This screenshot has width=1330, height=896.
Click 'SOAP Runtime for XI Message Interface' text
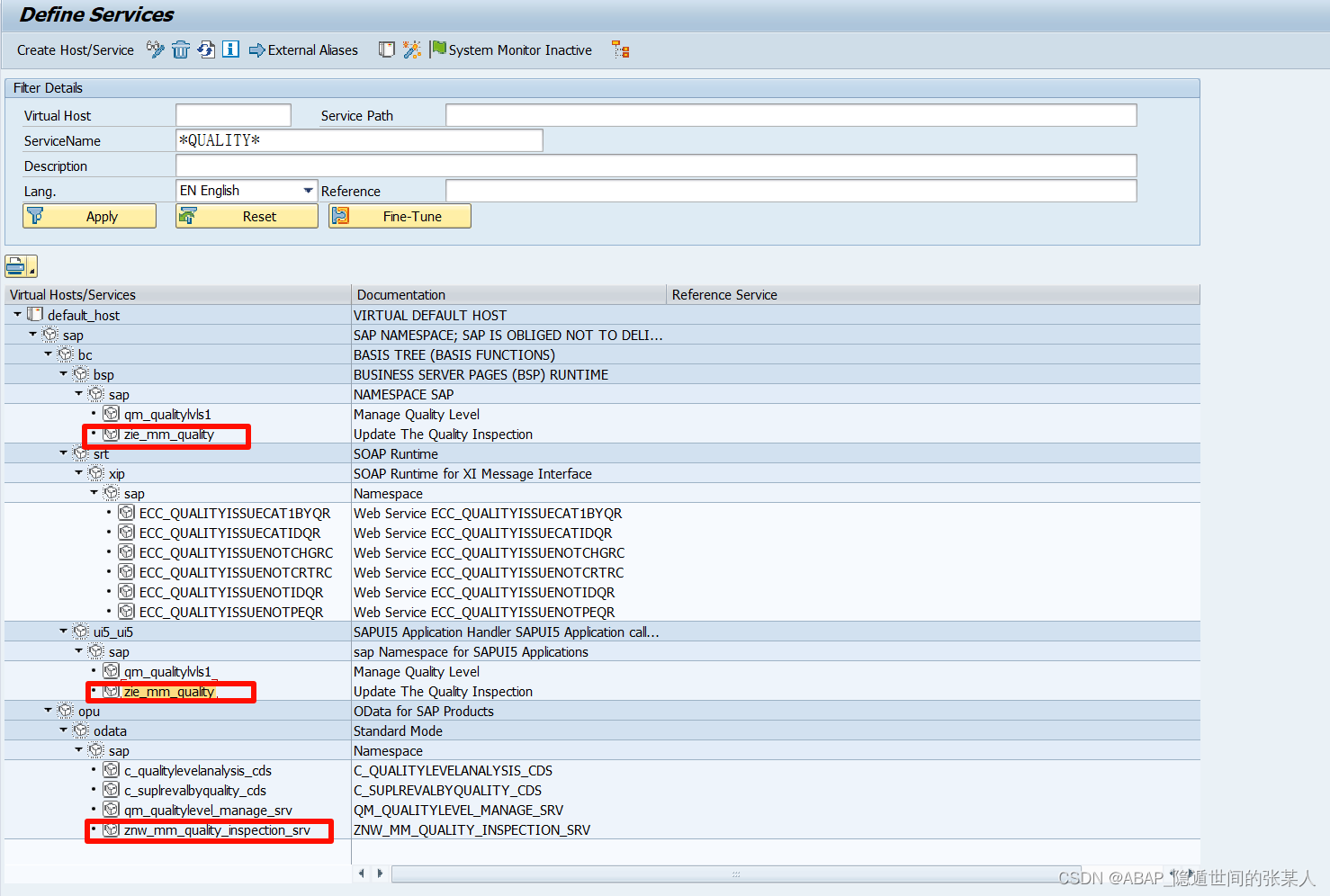coord(472,474)
